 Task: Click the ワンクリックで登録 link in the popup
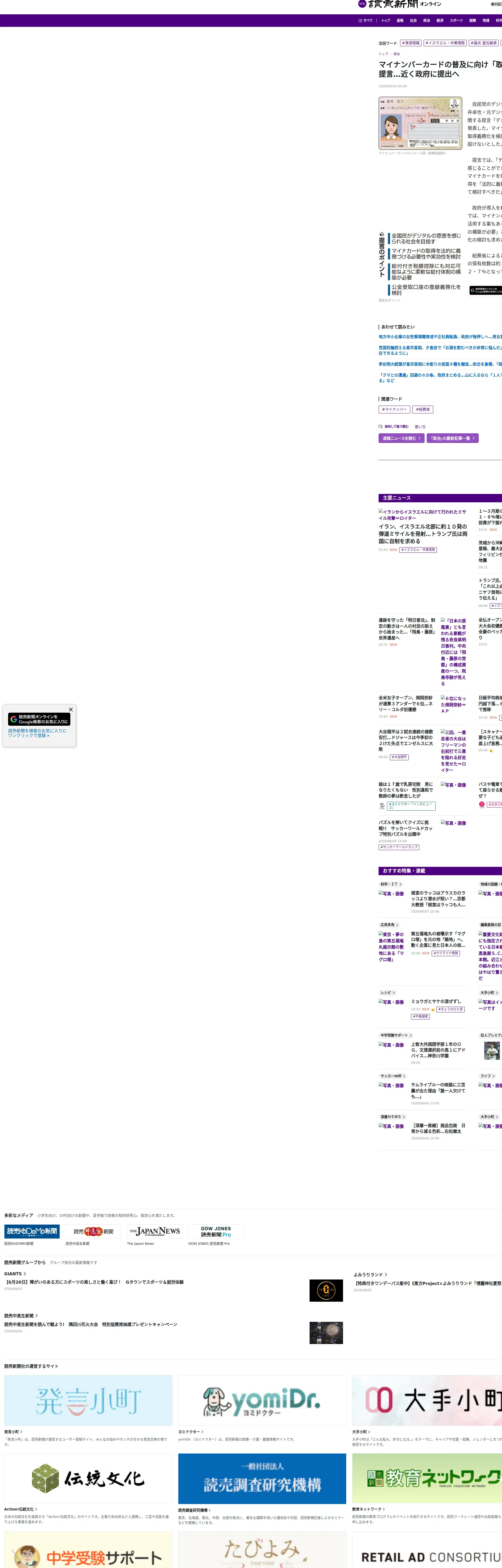click(29, 735)
